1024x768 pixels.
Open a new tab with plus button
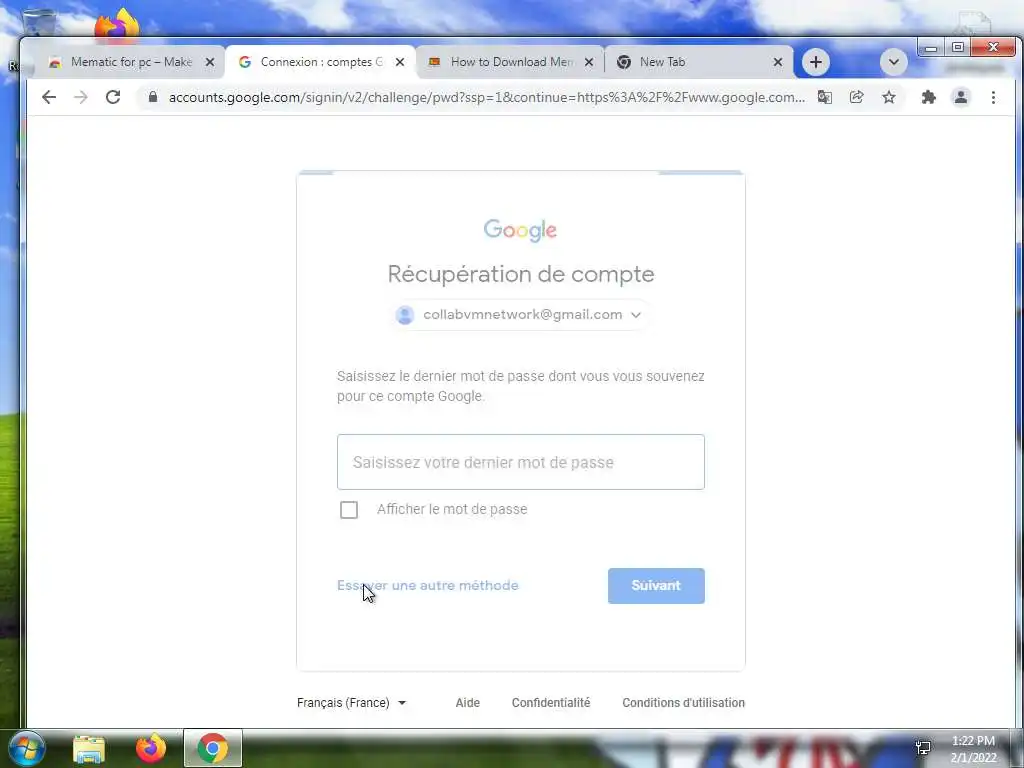click(816, 62)
